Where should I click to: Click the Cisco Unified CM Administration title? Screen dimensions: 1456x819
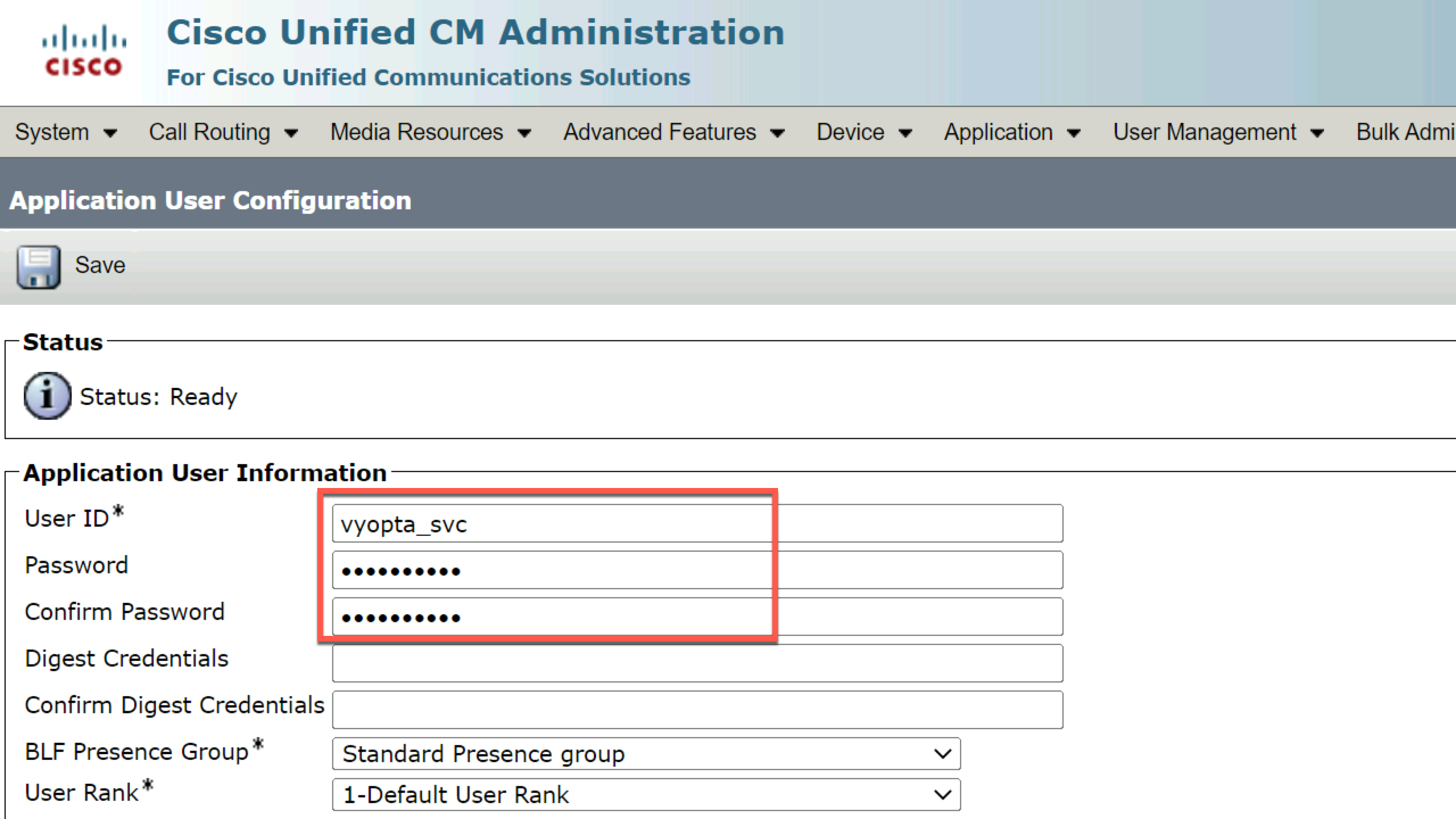tap(475, 32)
